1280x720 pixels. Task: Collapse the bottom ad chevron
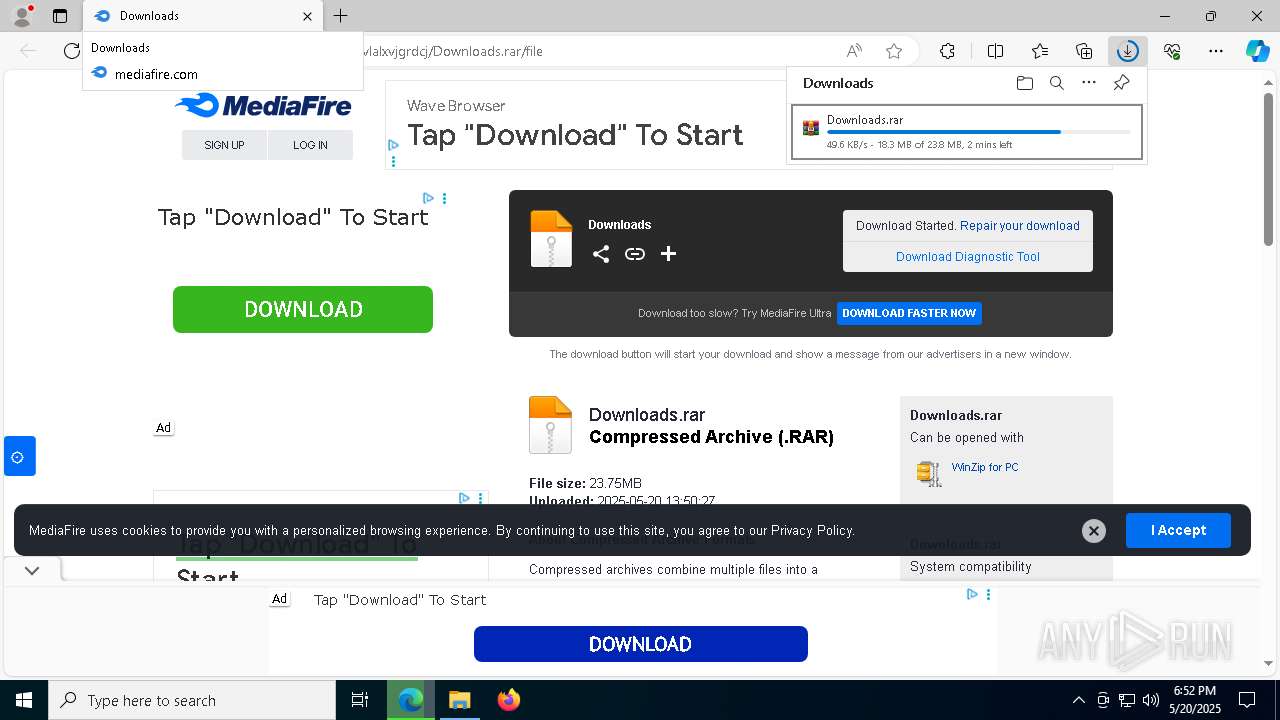32,571
